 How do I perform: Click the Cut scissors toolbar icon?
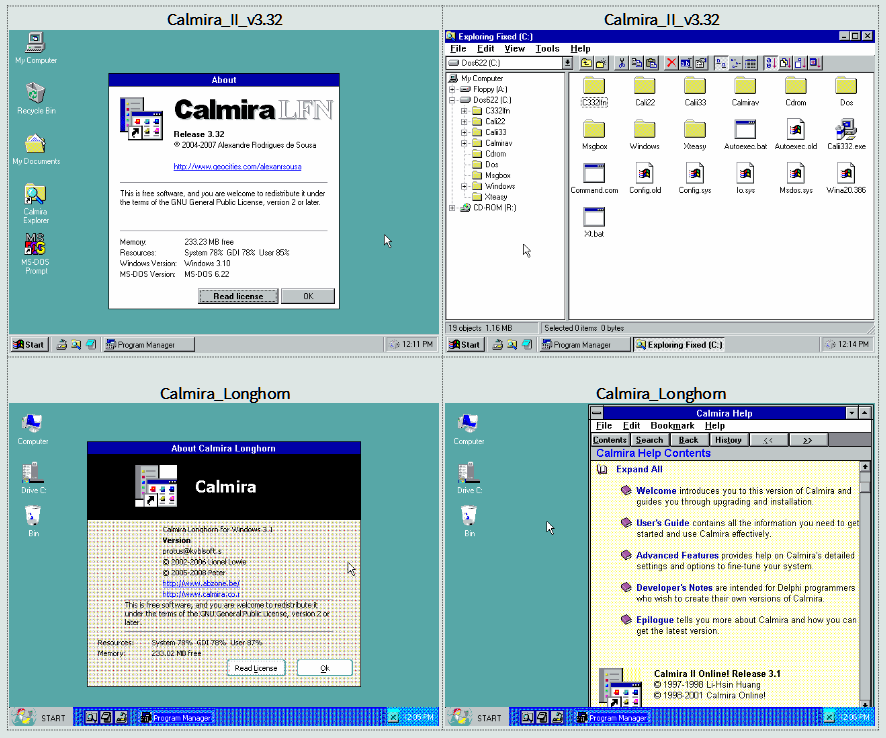tap(622, 63)
